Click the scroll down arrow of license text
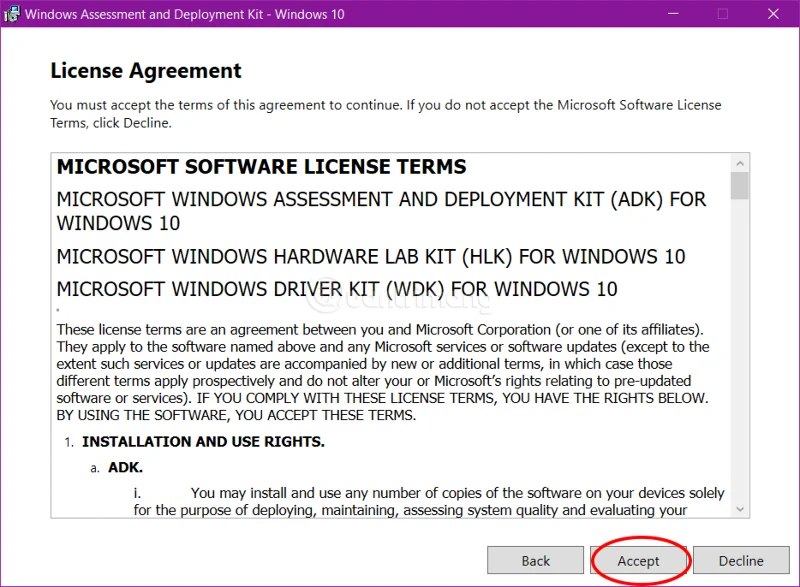The height and width of the screenshot is (587, 800). tap(740, 508)
